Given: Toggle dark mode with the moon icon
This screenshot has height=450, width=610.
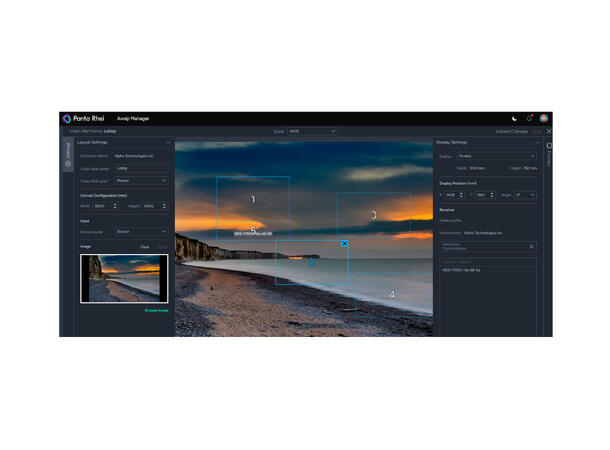Looking at the screenshot, I should coord(514,118).
